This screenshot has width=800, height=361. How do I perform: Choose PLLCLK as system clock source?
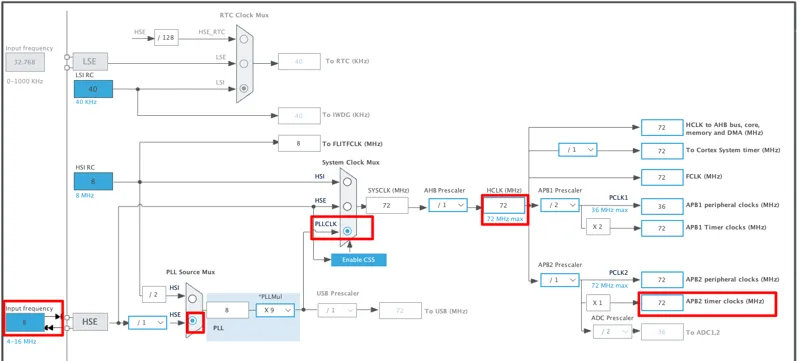tap(347, 231)
